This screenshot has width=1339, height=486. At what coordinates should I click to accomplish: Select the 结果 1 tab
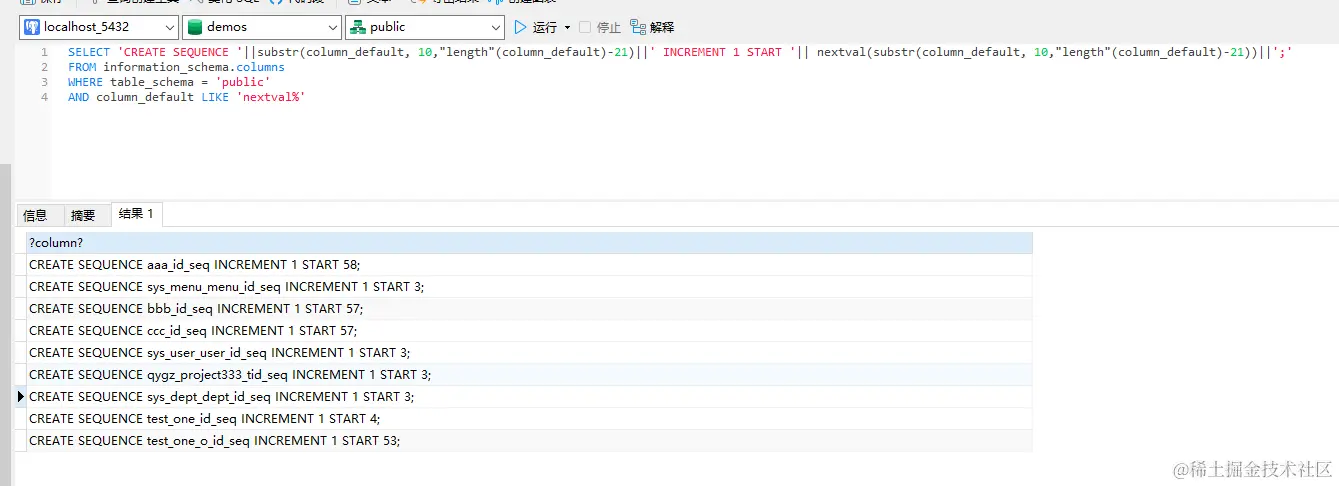pyautogui.click(x=136, y=214)
